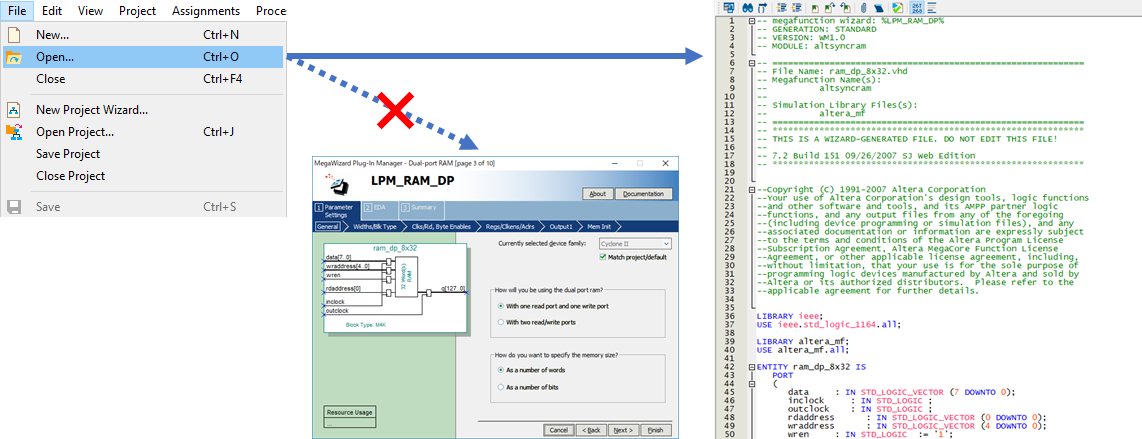Click the analyze current file checkmark icon
The width and height of the screenshot is (1142, 439).
899,7
